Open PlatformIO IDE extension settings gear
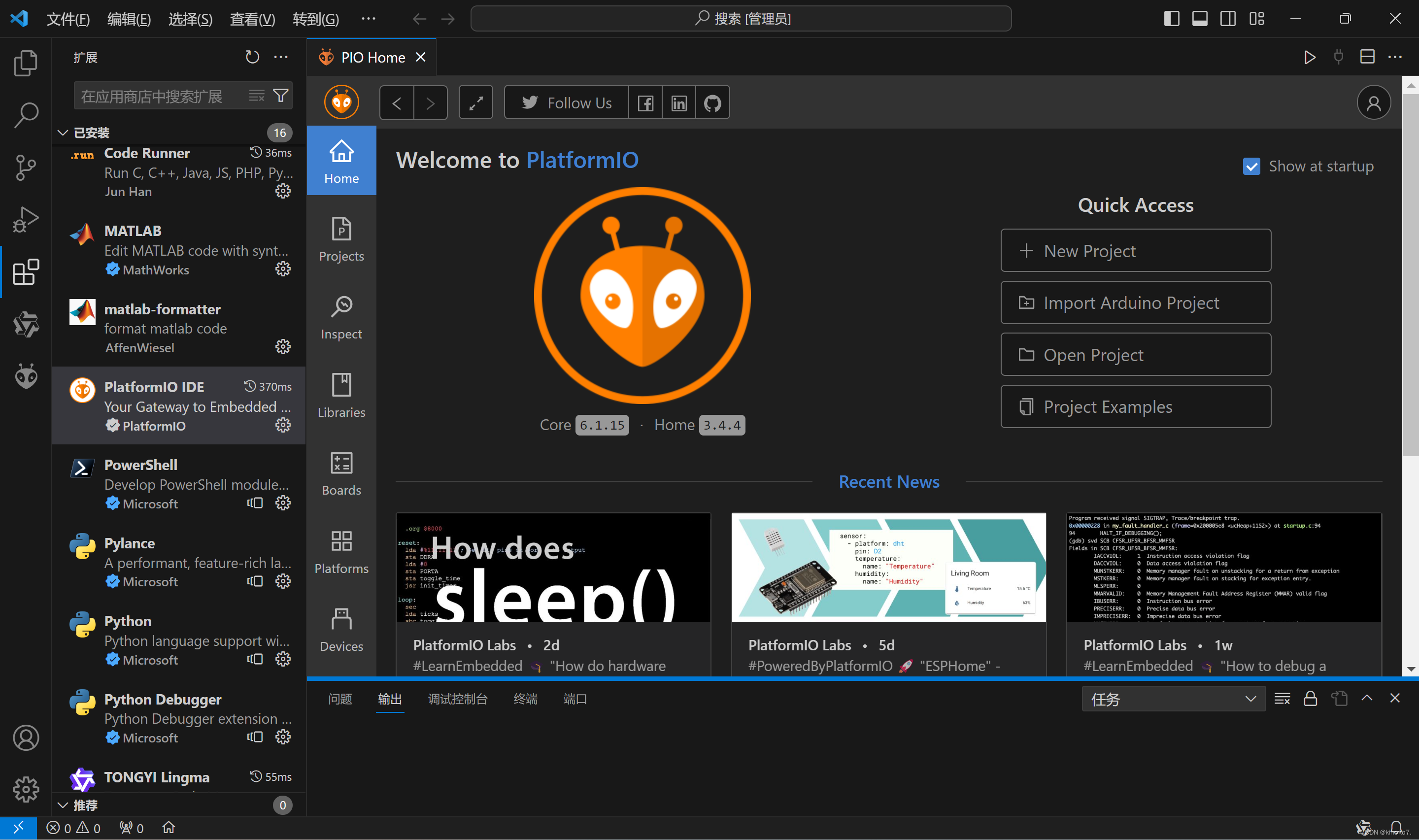The image size is (1419, 840). pos(283,425)
